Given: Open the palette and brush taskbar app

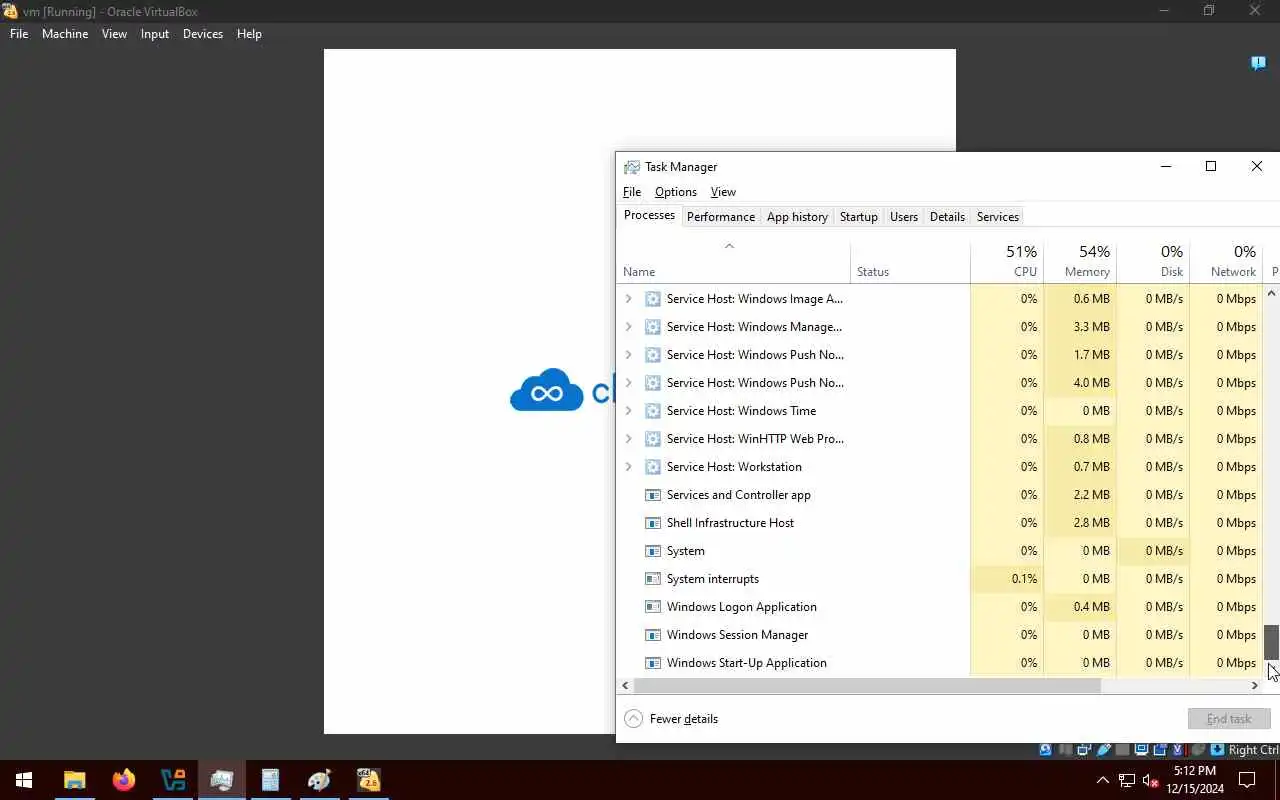Looking at the screenshot, I should (320, 780).
